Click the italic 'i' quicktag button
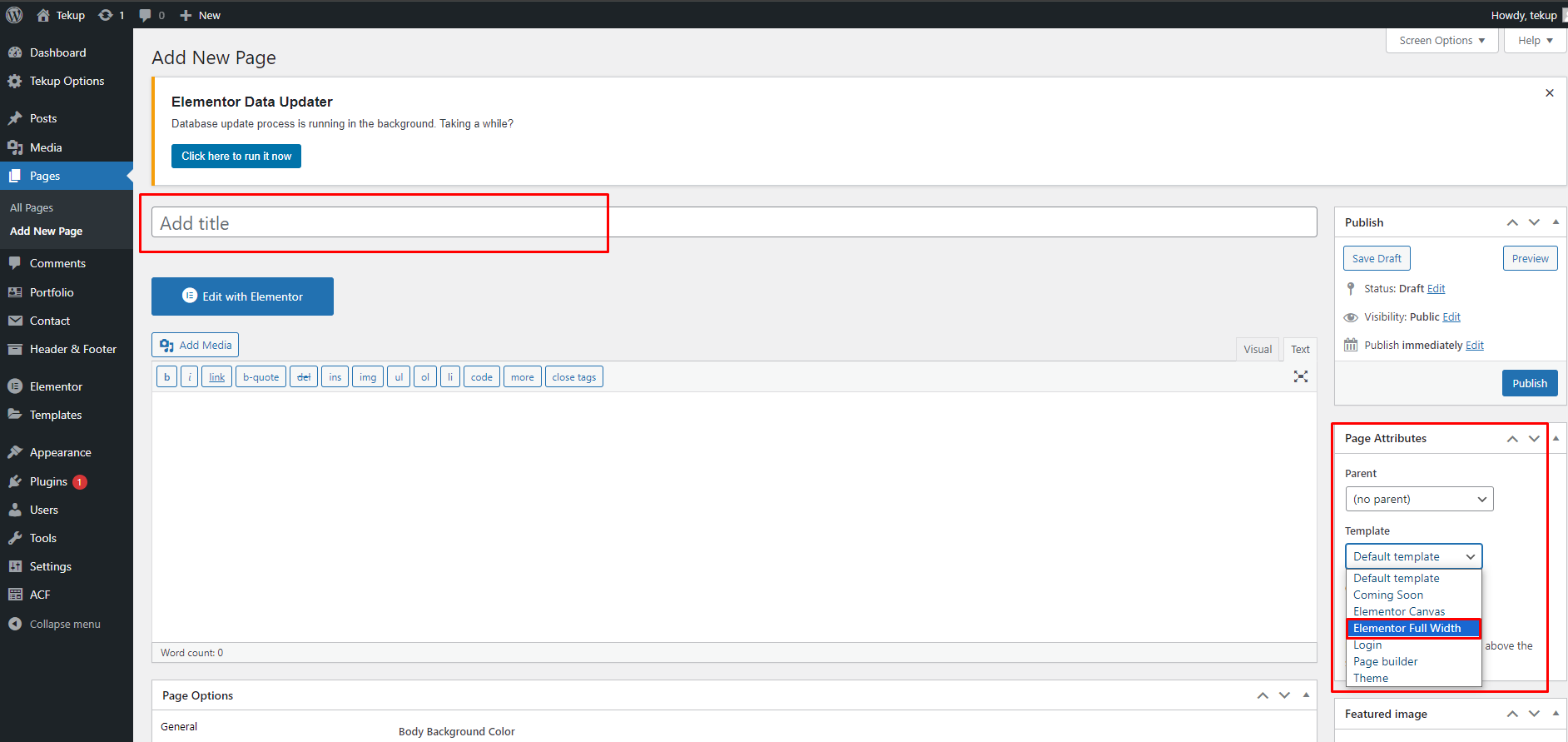Image resolution: width=1568 pixels, height=742 pixels. point(190,377)
